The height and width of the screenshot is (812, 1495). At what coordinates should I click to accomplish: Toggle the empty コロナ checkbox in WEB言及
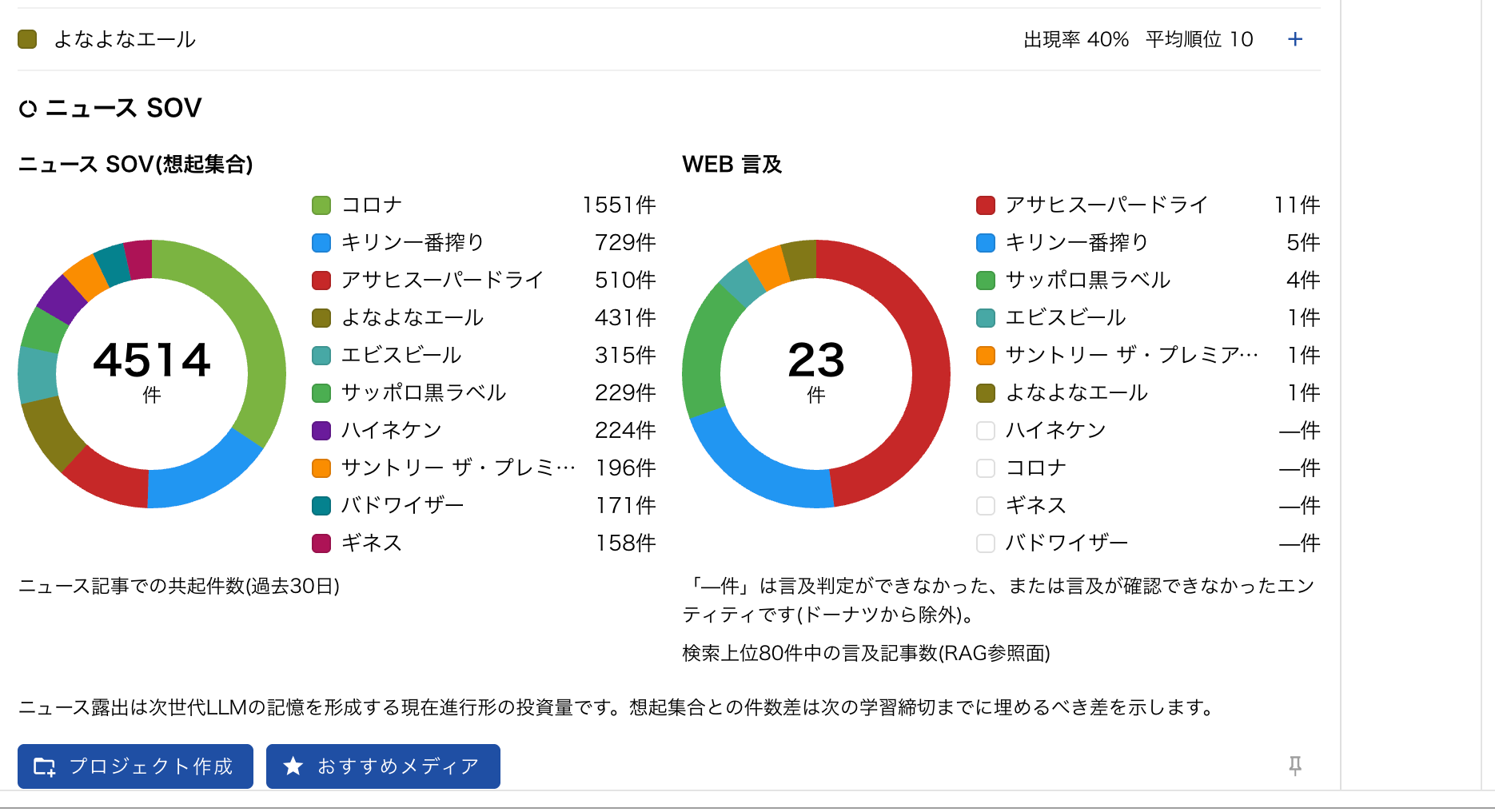click(986, 468)
